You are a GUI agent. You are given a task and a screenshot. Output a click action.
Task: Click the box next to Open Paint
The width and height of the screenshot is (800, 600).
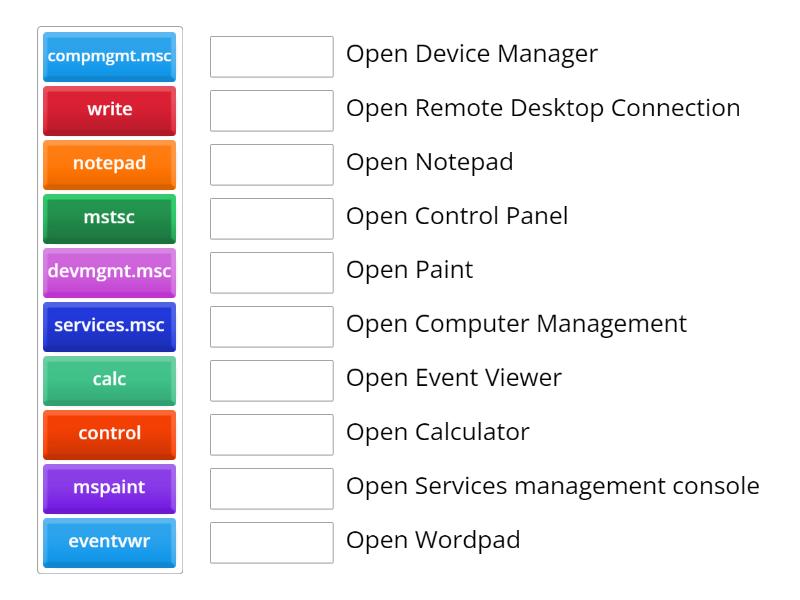click(x=272, y=273)
